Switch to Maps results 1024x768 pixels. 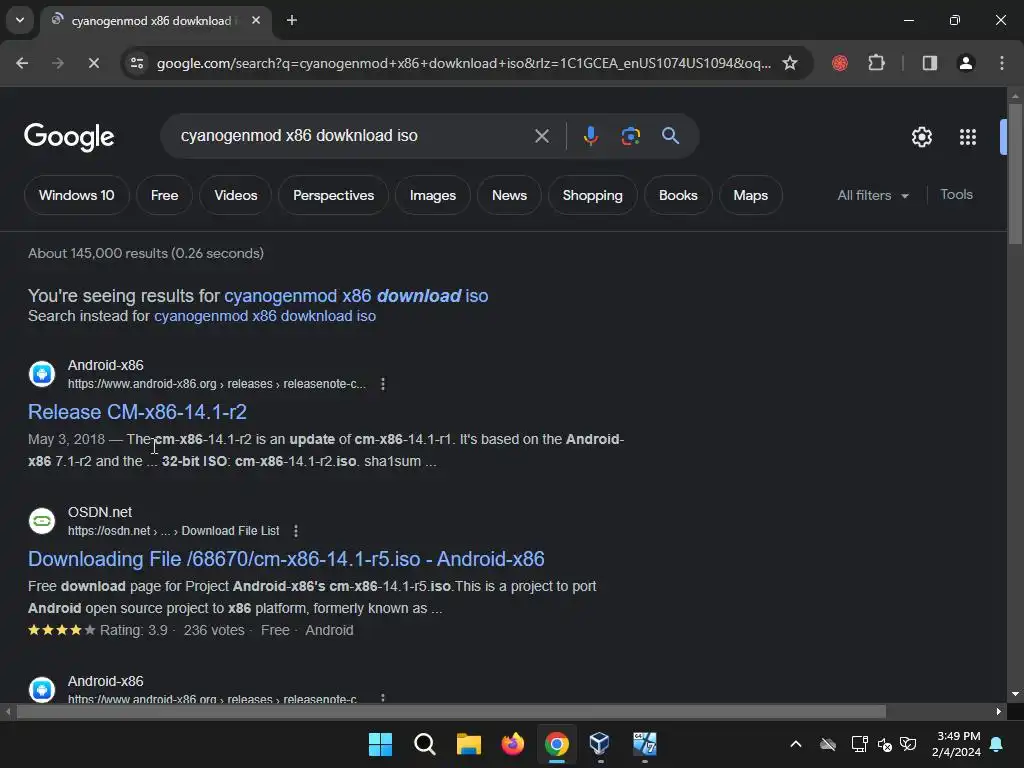(750, 195)
